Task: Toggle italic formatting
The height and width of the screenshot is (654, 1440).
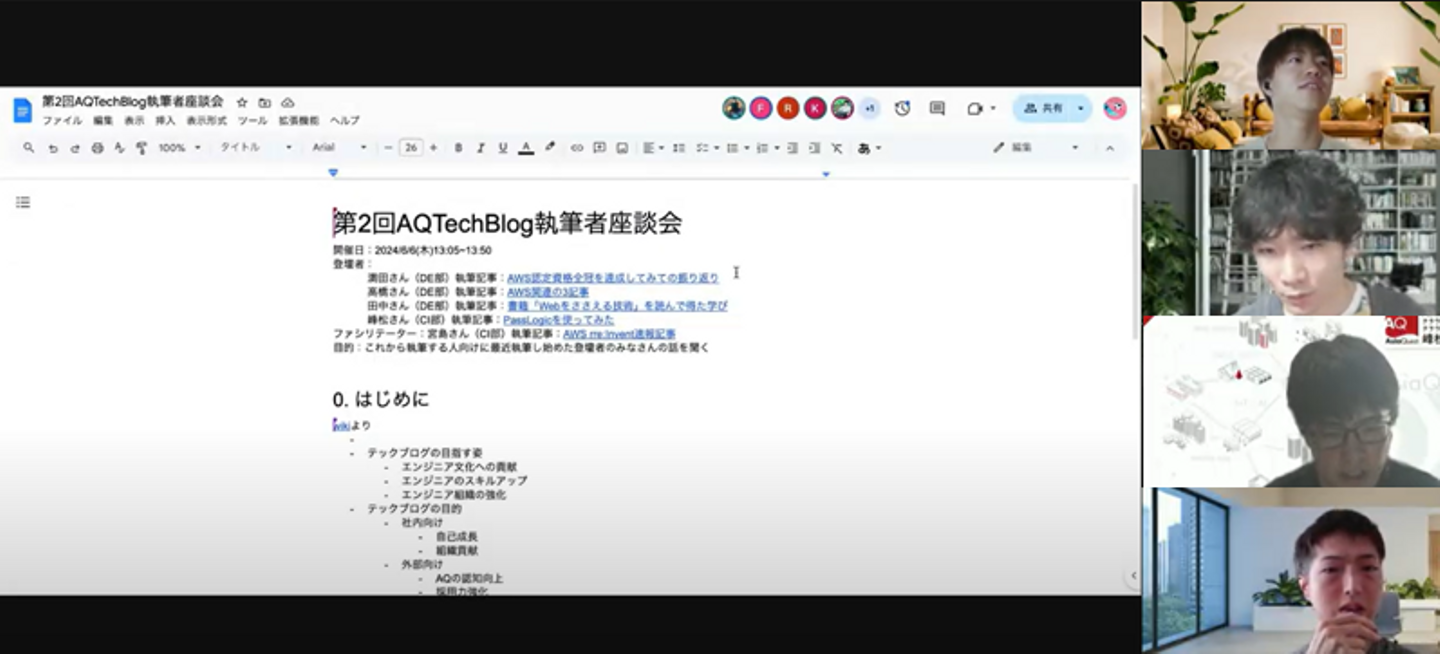Action: [480, 148]
